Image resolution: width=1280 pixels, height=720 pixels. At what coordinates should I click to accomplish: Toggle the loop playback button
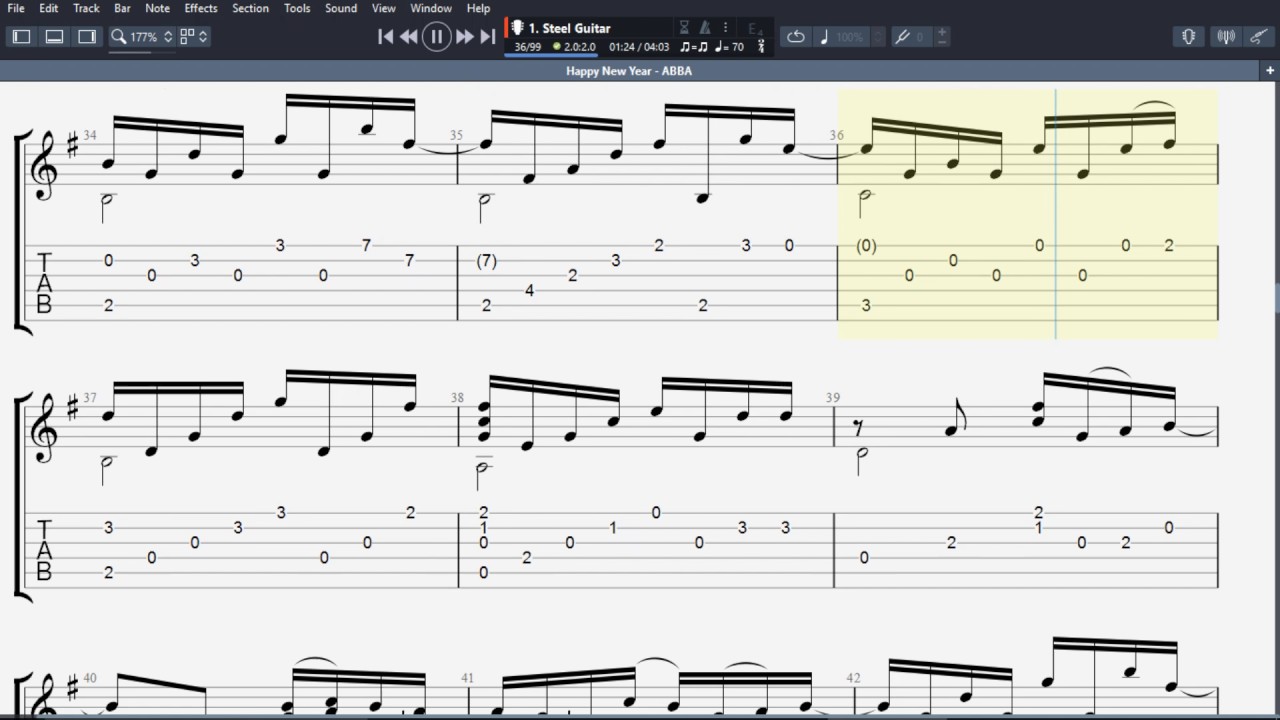[796, 37]
